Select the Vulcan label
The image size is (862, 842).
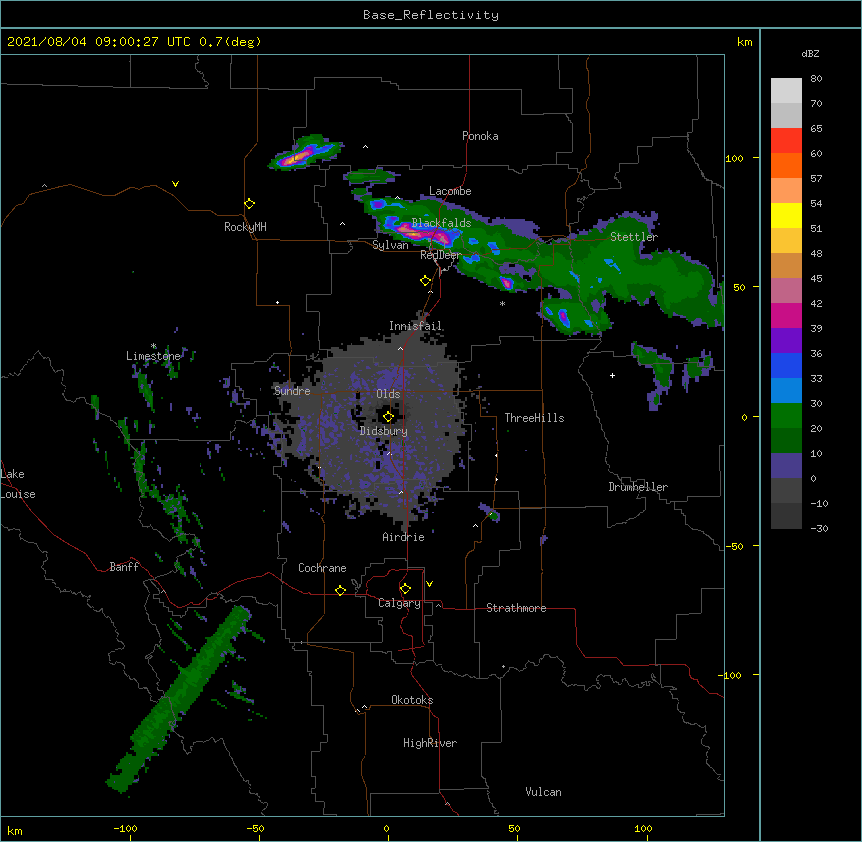point(543,792)
